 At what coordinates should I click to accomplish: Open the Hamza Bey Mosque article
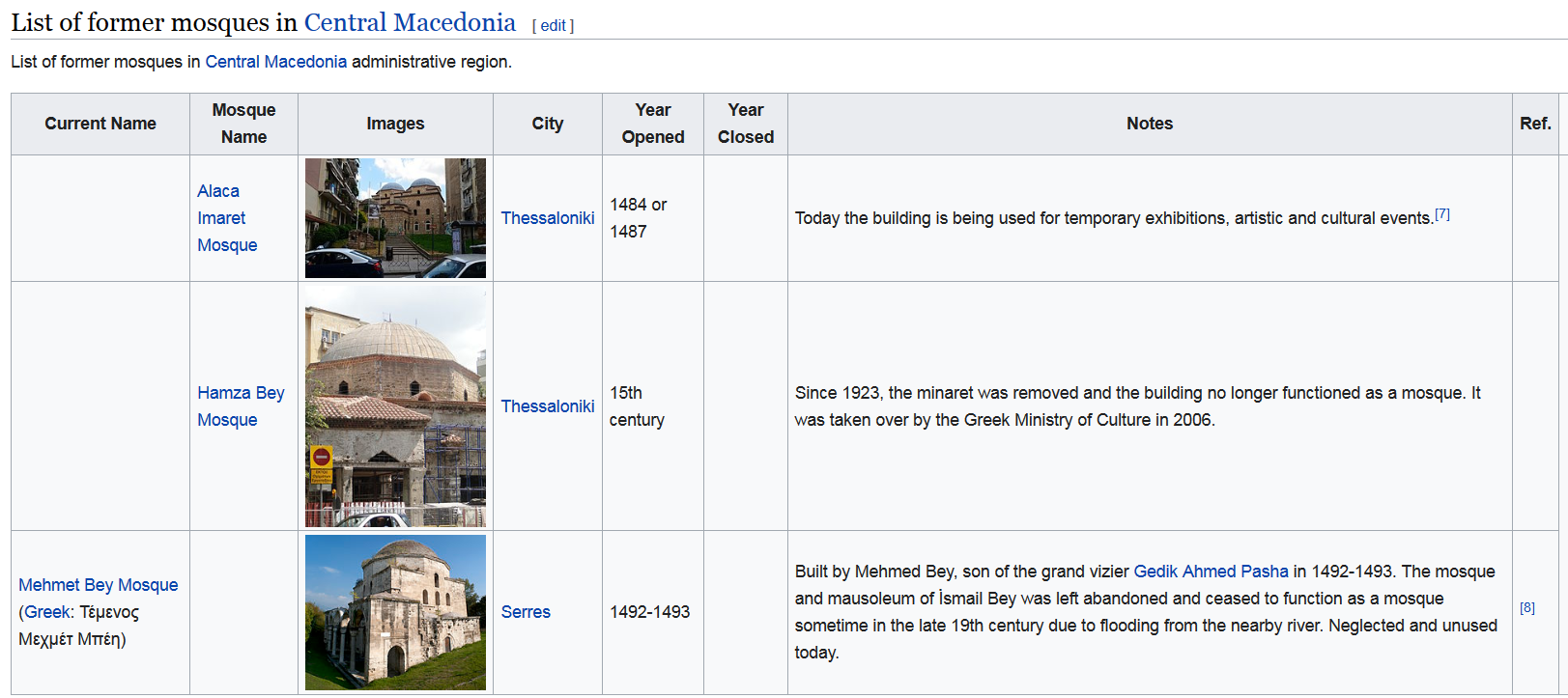click(241, 406)
